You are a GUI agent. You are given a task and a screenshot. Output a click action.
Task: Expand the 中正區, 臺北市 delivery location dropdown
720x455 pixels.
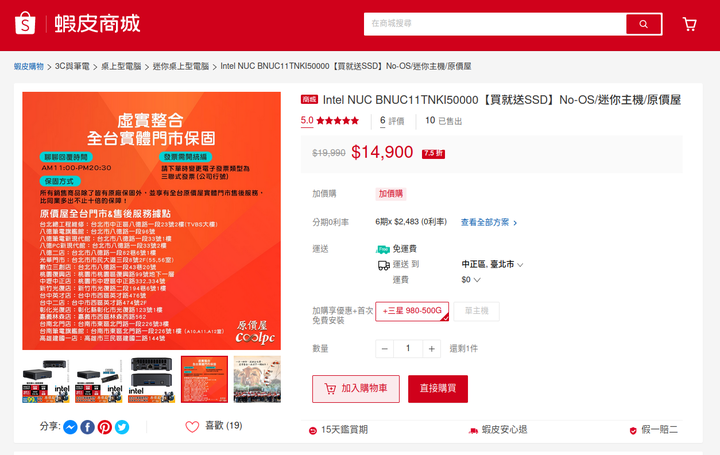pyautogui.click(x=492, y=264)
